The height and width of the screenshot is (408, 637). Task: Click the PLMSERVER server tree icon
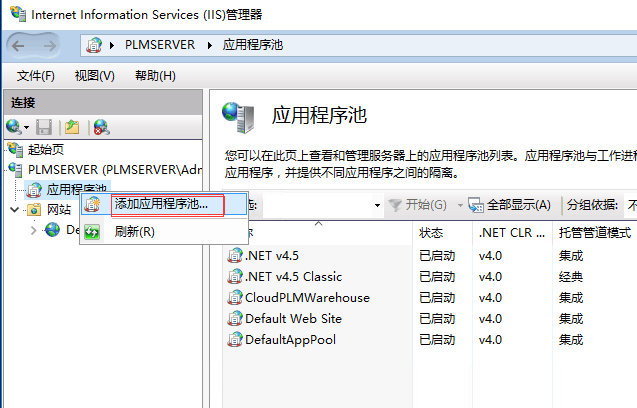[16, 169]
